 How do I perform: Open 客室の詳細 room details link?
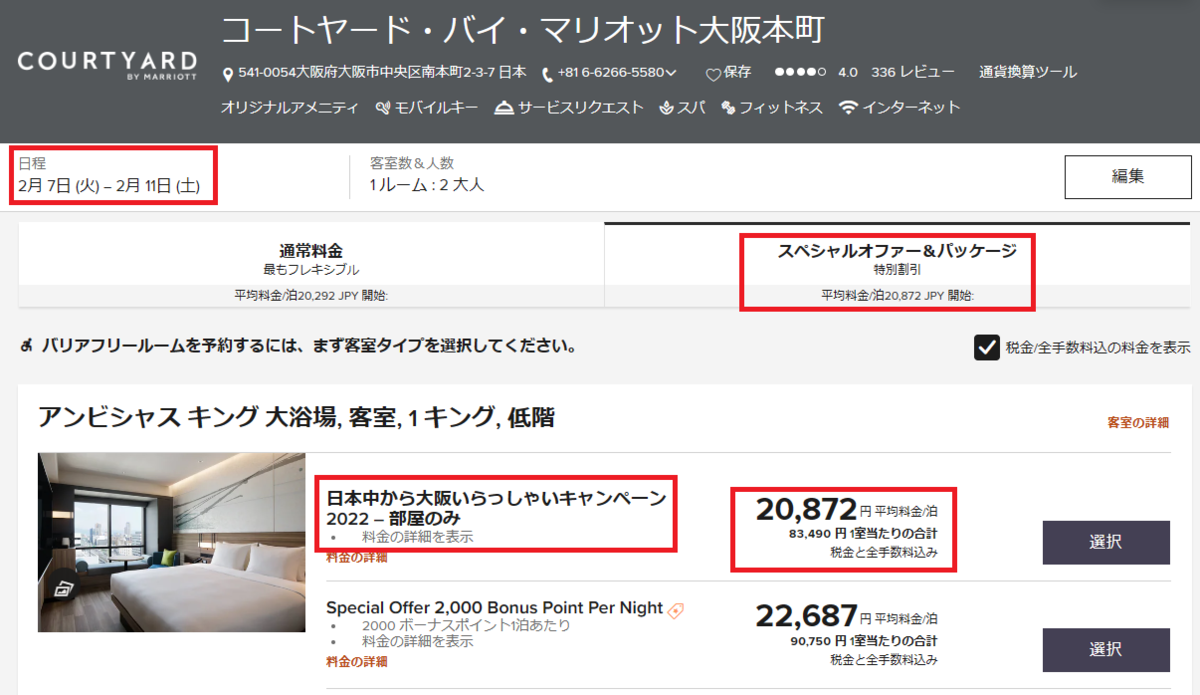1138,423
